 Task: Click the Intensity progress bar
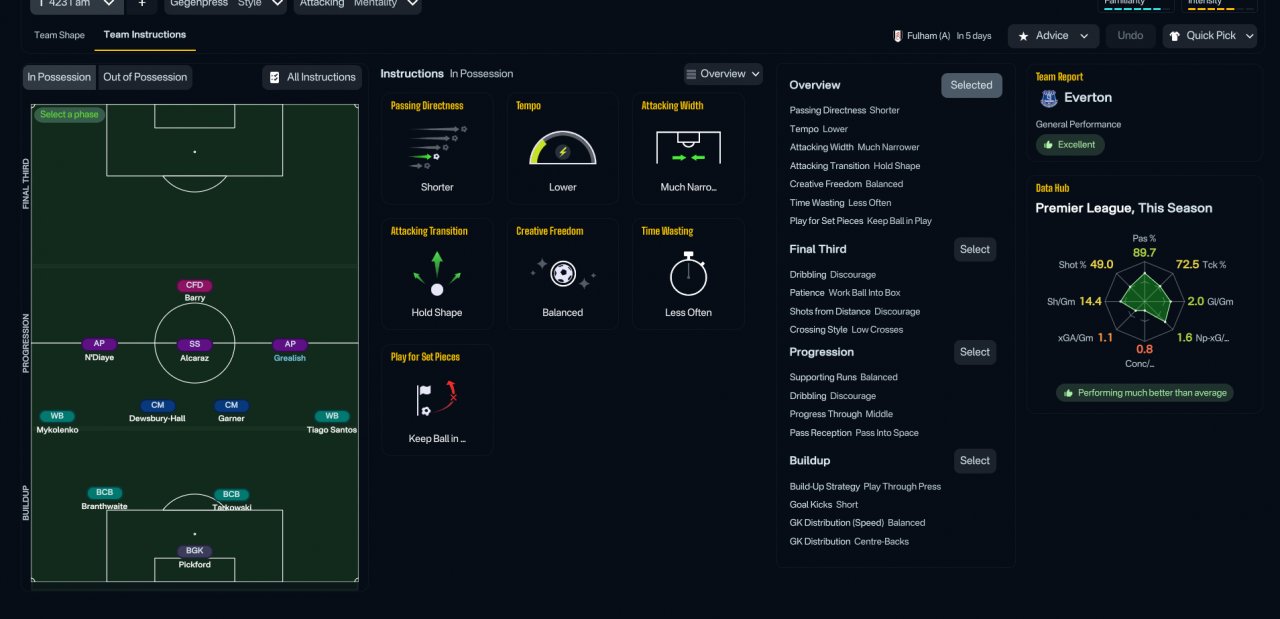tap(1221, 7)
